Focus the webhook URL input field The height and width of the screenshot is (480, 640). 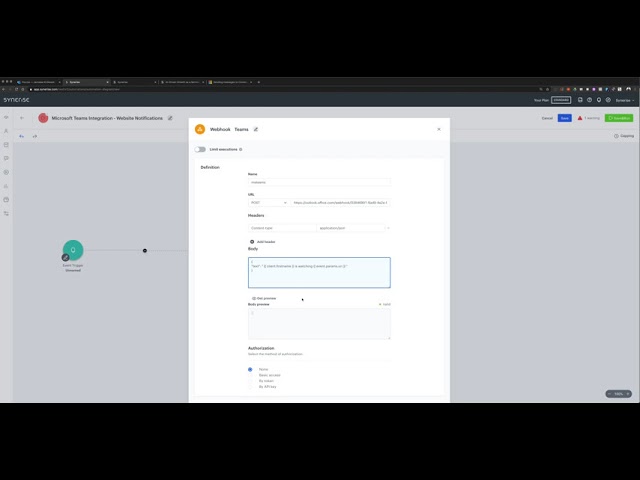340,203
